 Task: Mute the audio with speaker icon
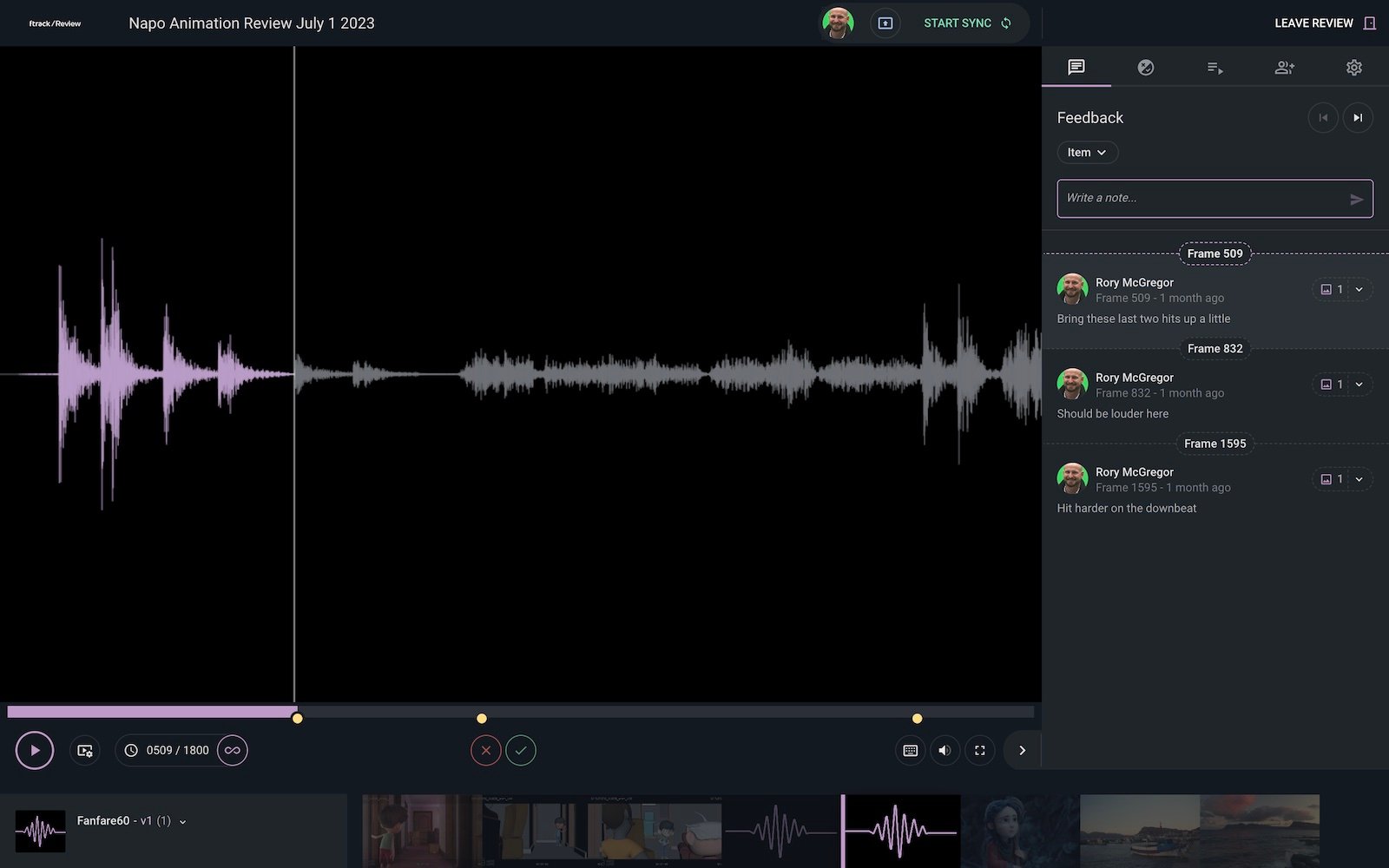pyautogui.click(x=945, y=751)
